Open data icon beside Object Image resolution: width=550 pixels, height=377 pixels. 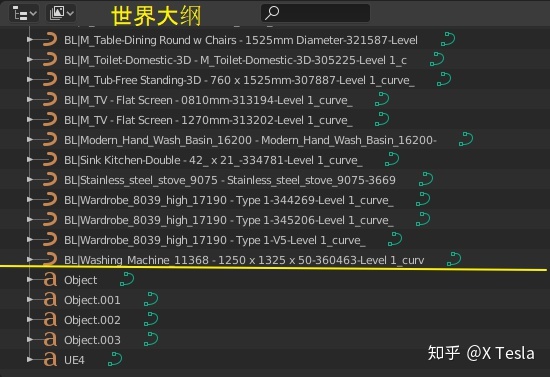[127, 279]
